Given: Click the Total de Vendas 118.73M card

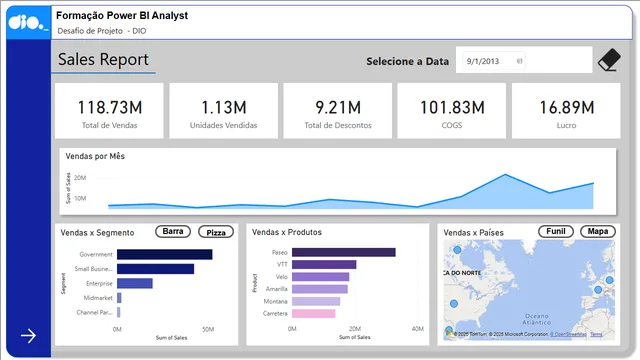Looking at the screenshot, I should pos(109,111).
